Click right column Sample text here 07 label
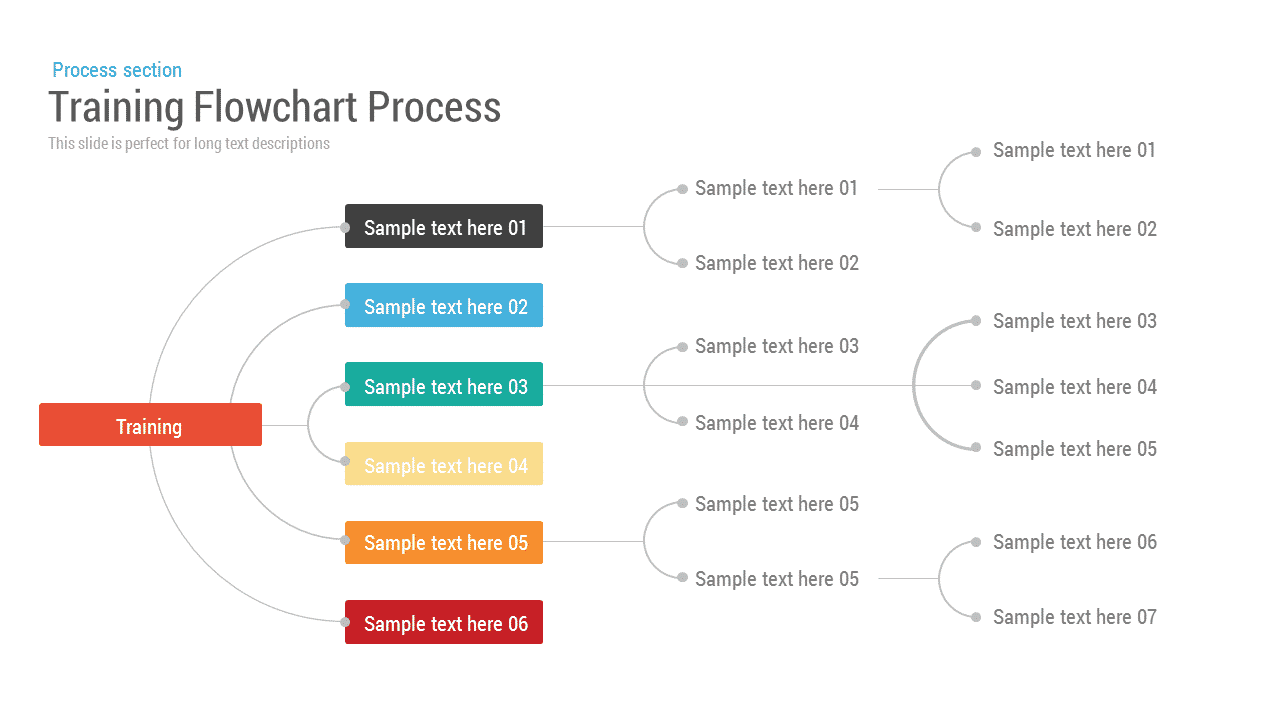The width and height of the screenshot is (1280, 720). 1074,617
